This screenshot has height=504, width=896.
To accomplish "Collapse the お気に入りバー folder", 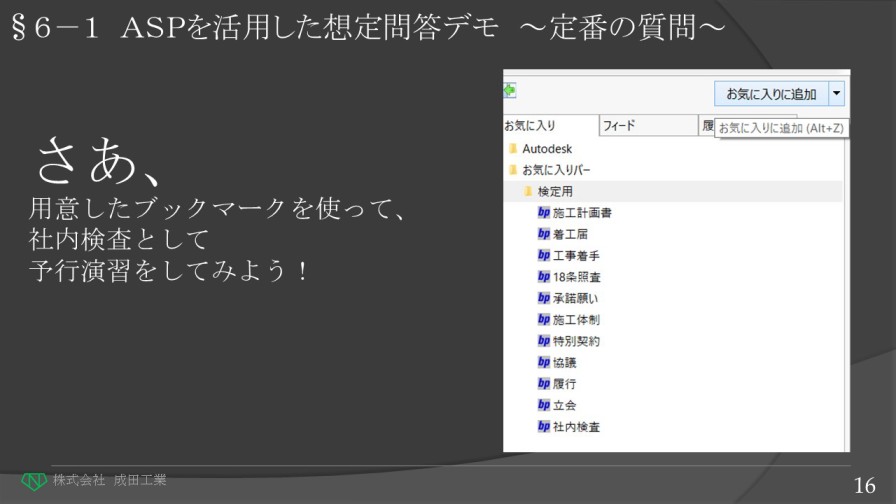I will click(556, 170).
